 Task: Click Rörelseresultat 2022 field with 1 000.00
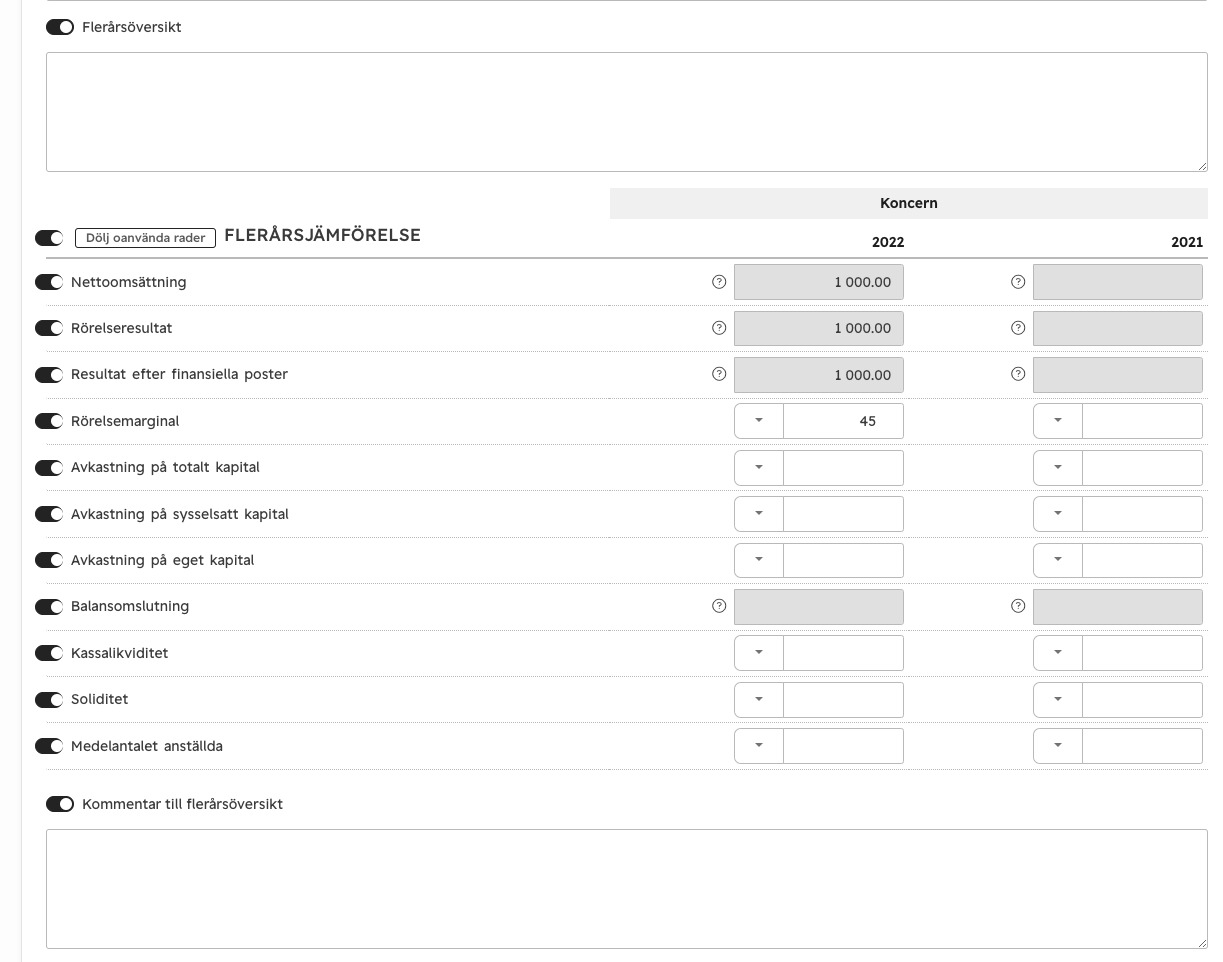pyautogui.click(x=819, y=328)
